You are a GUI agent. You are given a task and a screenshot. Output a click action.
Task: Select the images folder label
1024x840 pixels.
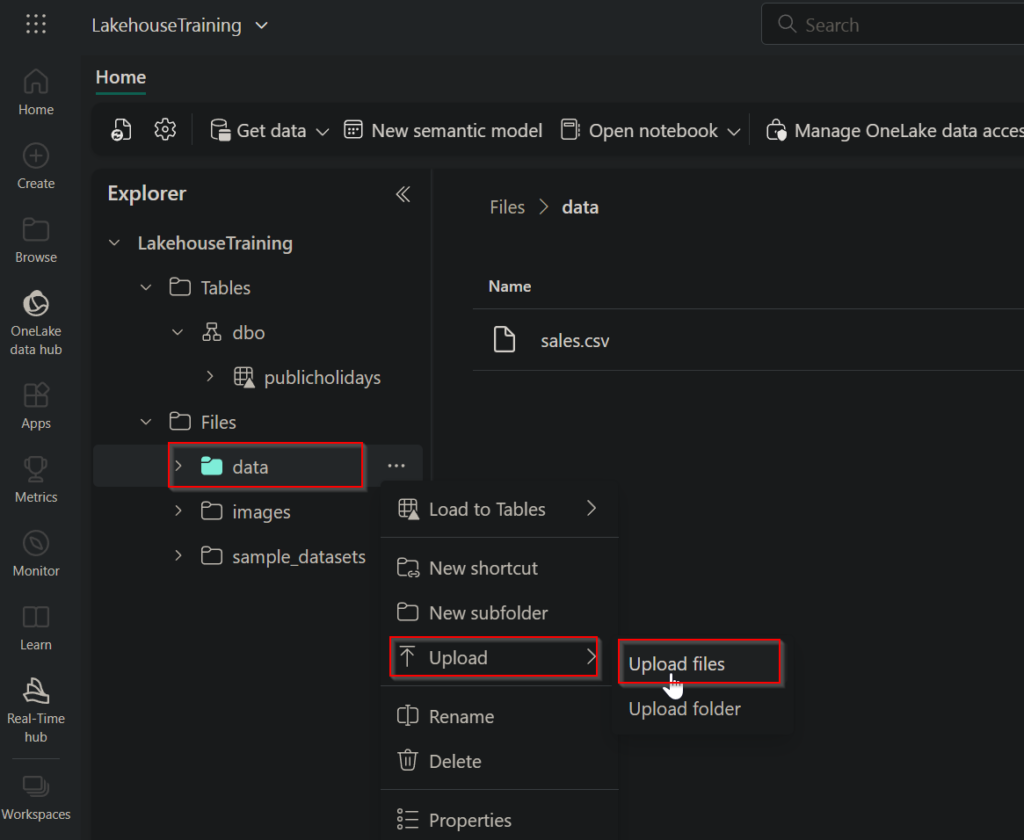pos(261,511)
